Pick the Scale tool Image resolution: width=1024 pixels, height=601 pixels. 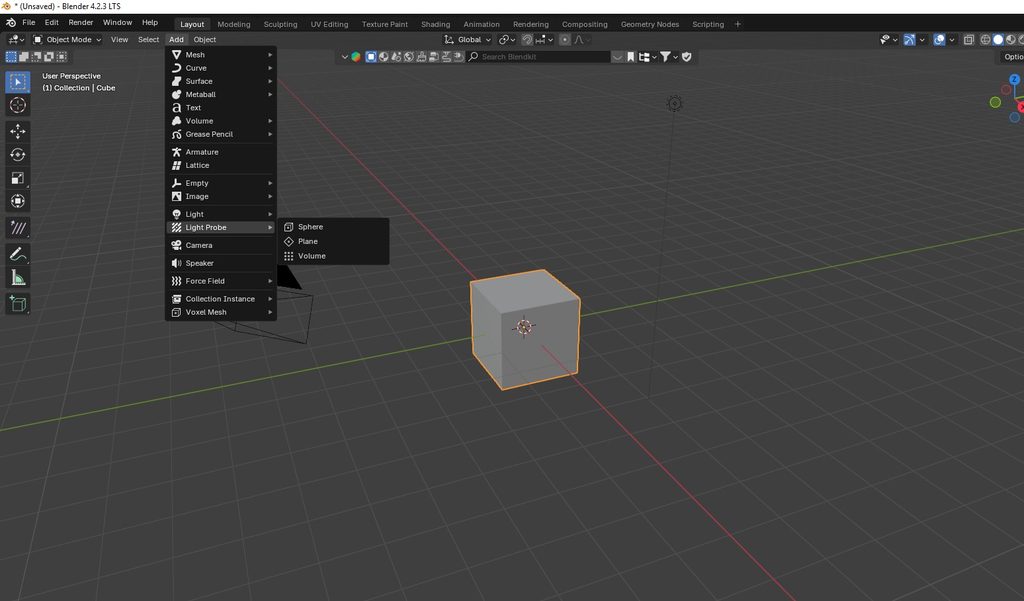pyautogui.click(x=18, y=178)
